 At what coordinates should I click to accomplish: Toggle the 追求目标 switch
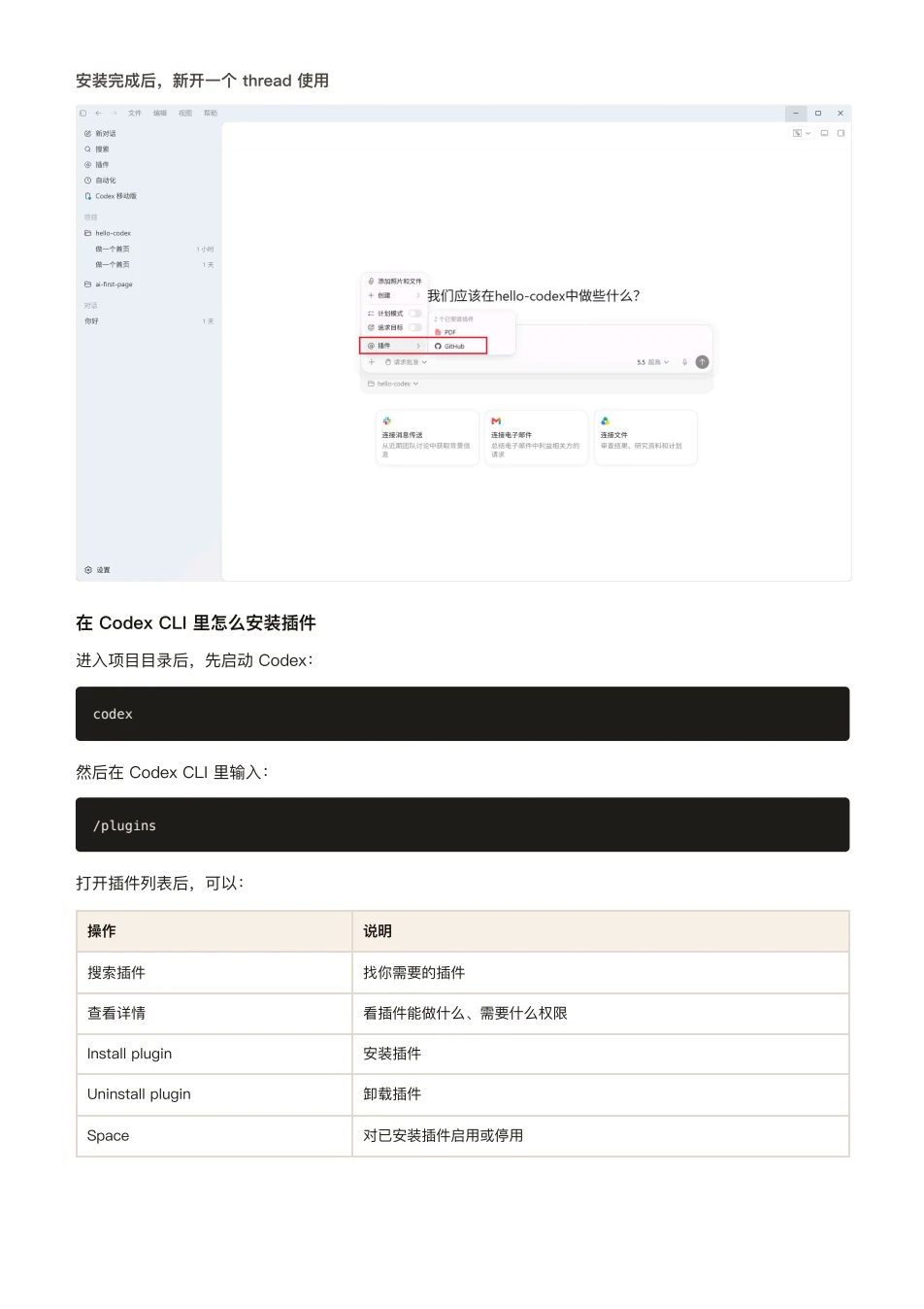coord(414,327)
